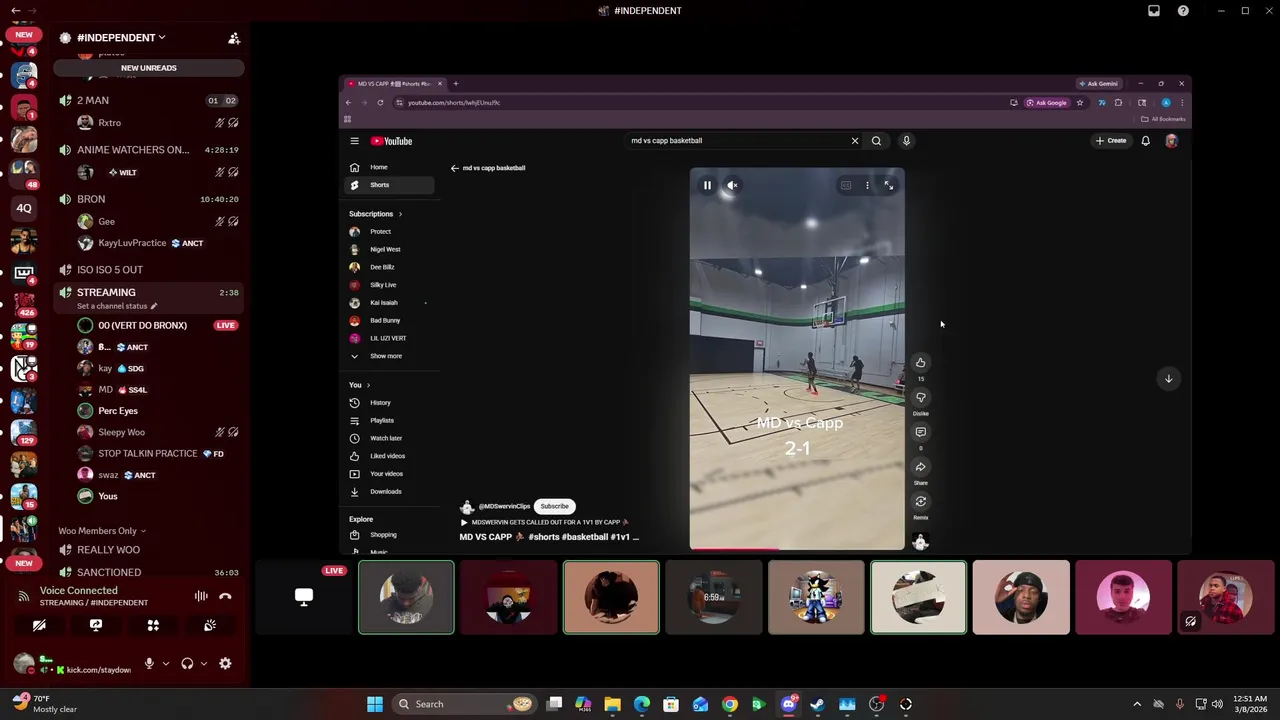This screenshot has width=1280, height=720.
Task: Select the BRON voice channel
Action: [x=91, y=199]
